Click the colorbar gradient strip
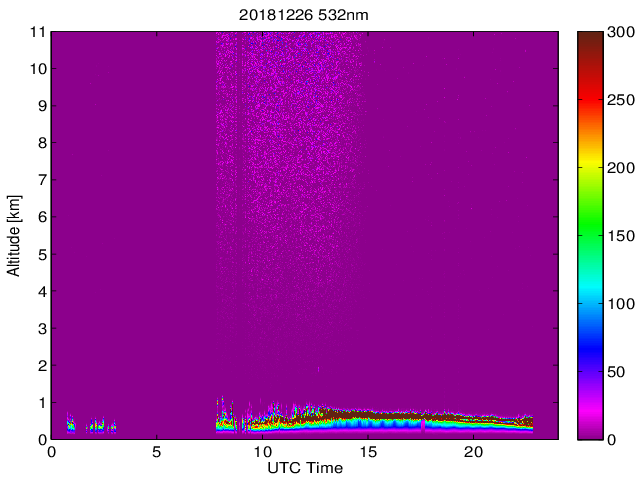This screenshot has width=640, height=480. pos(590,236)
